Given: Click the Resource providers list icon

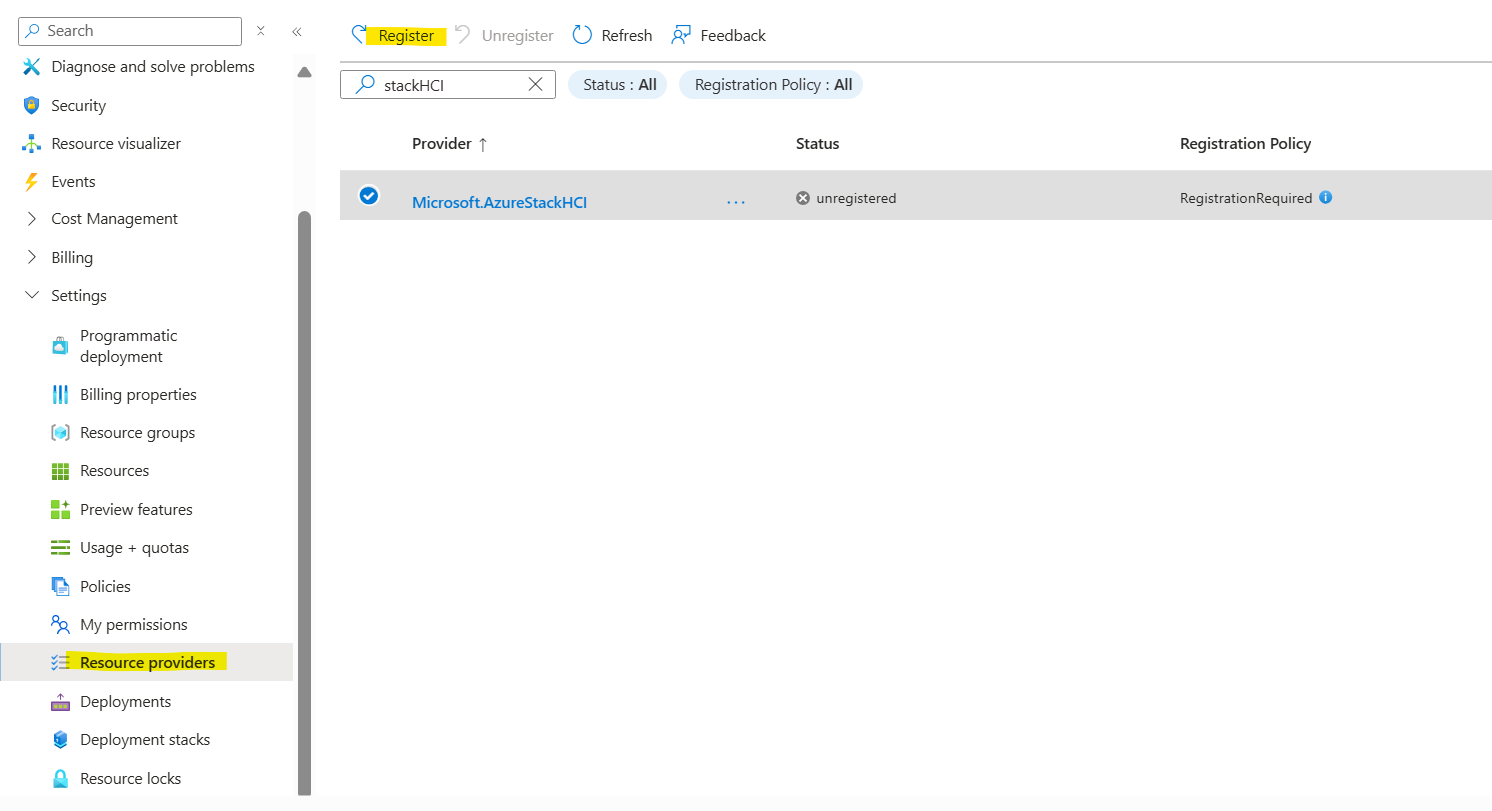Looking at the screenshot, I should tap(60, 662).
